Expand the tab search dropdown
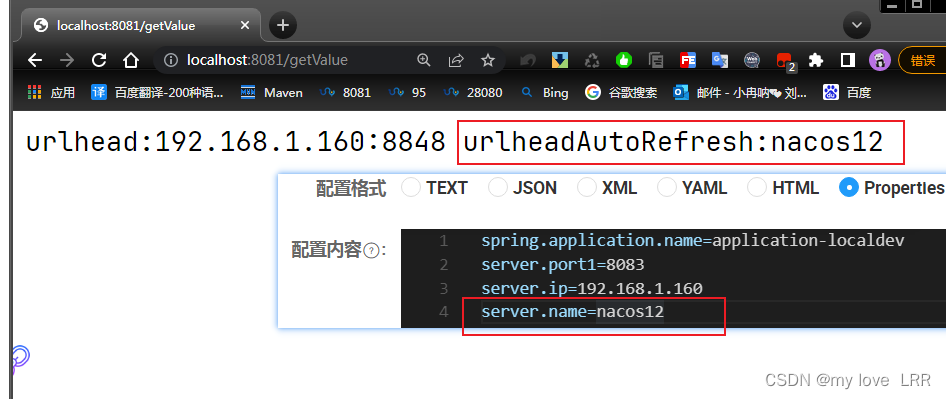The height and width of the screenshot is (399, 946). coord(857,25)
